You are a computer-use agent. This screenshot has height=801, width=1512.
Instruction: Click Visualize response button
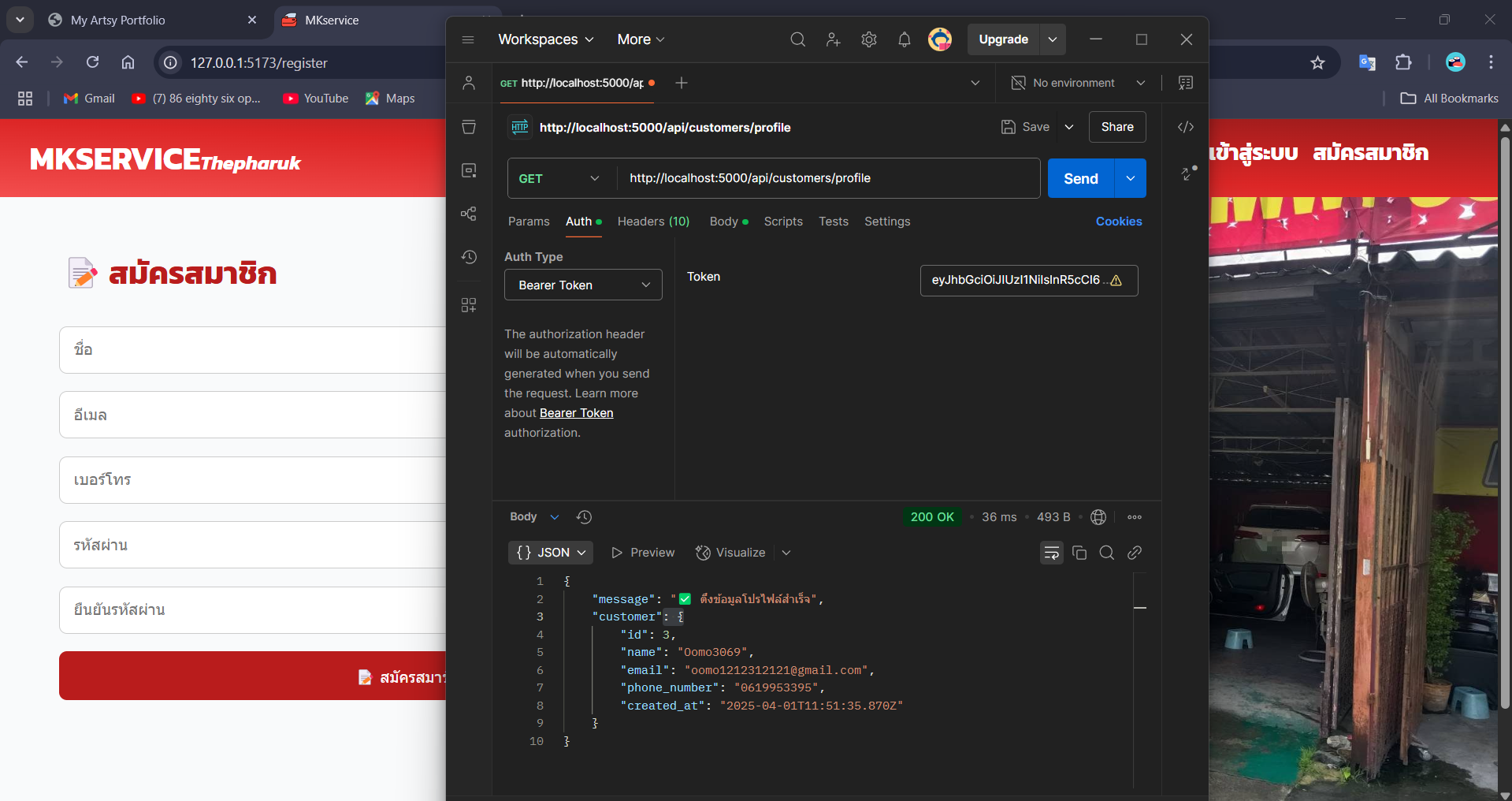click(x=730, y=553)
